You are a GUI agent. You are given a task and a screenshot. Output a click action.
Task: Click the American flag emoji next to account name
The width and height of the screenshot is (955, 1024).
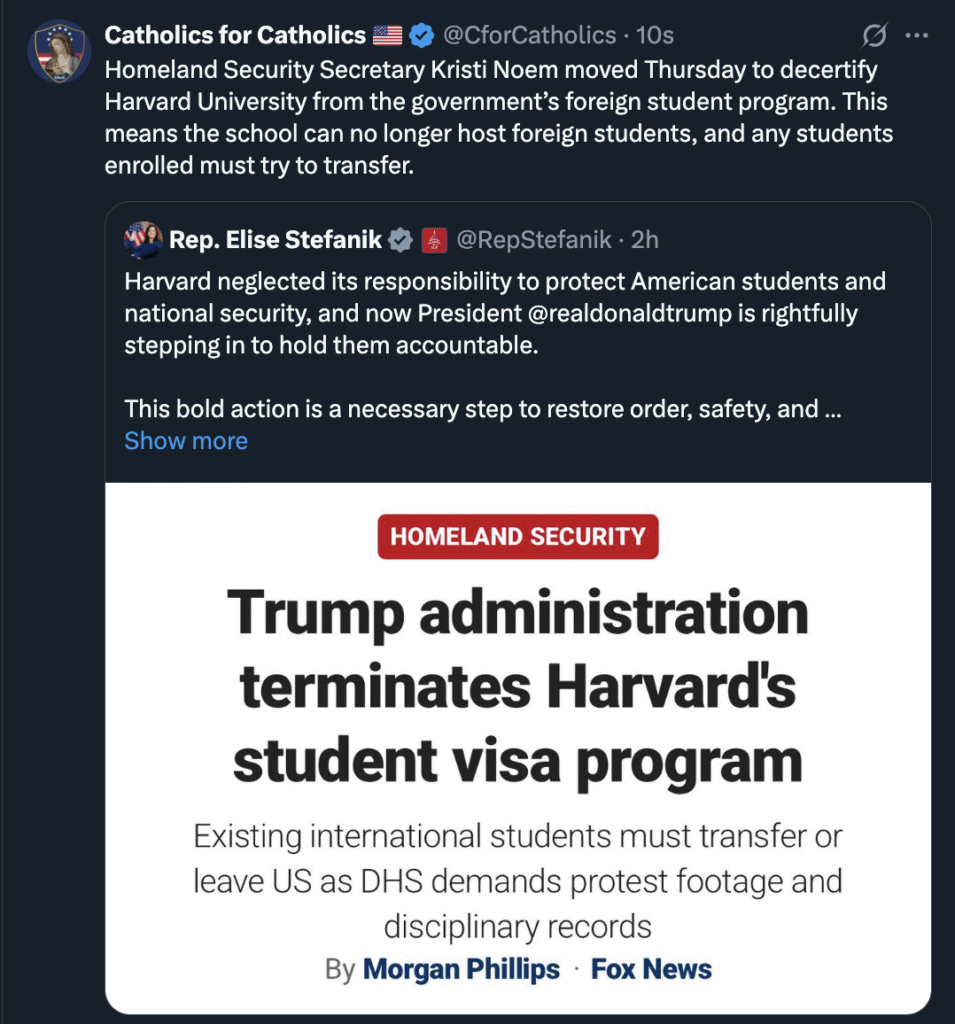click(387, 35)
